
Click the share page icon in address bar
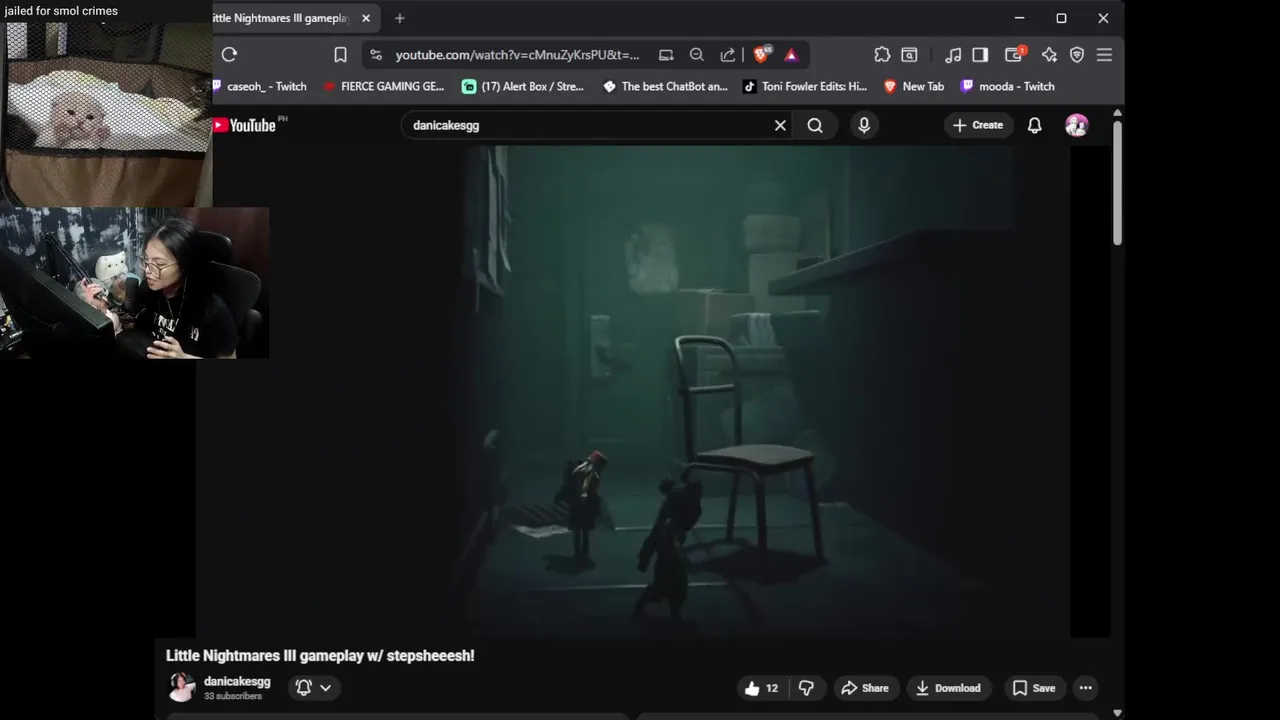728,55
